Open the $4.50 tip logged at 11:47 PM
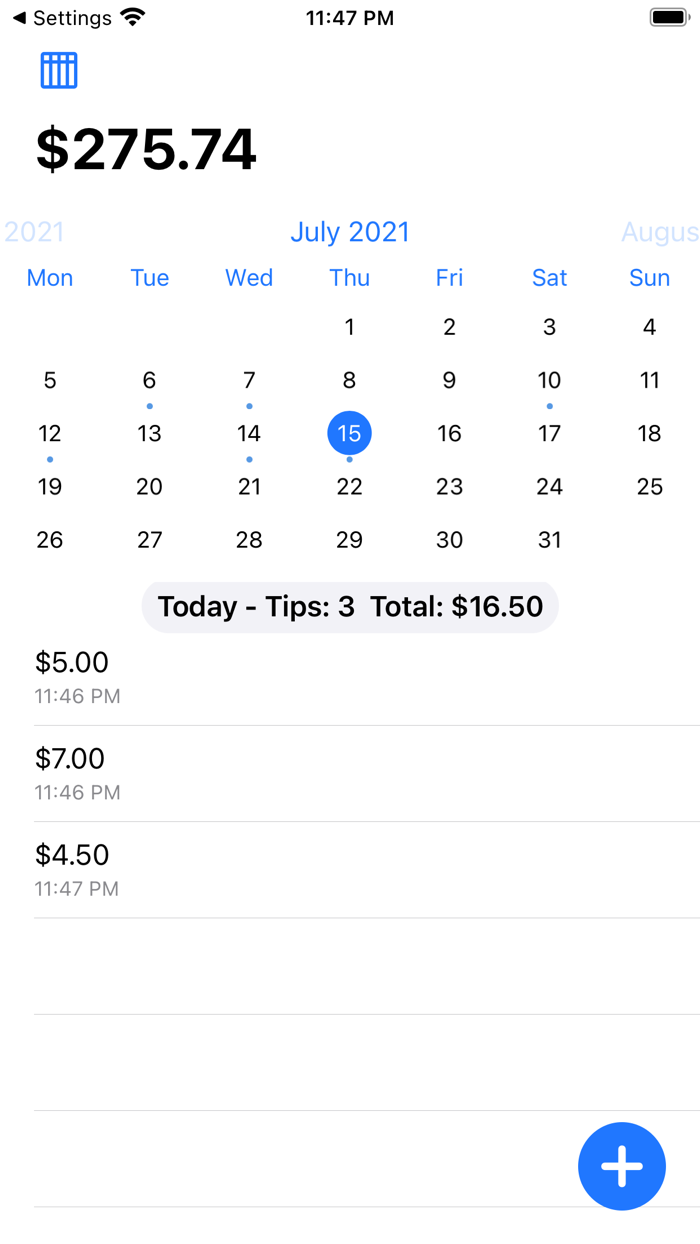700x1244 pixels. pyautogui.click(x=72, y=855)
